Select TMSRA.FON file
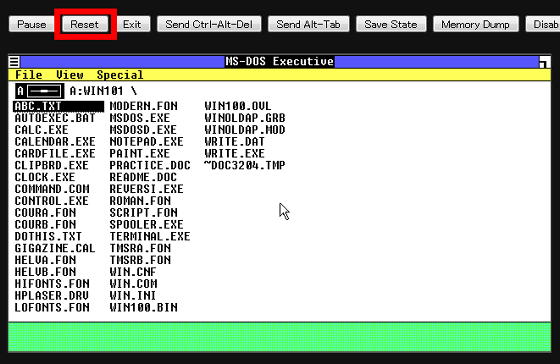 (x=140, y=248)
